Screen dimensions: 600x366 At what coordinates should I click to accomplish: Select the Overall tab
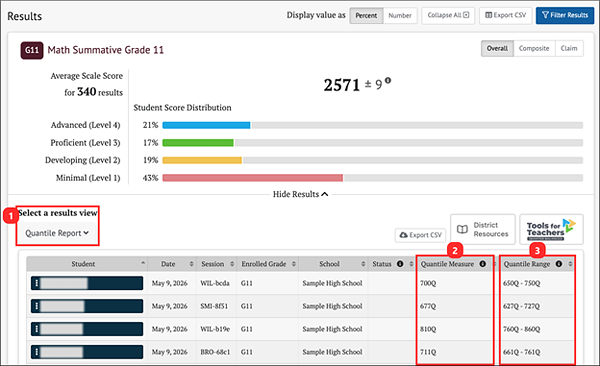(497, 48)
